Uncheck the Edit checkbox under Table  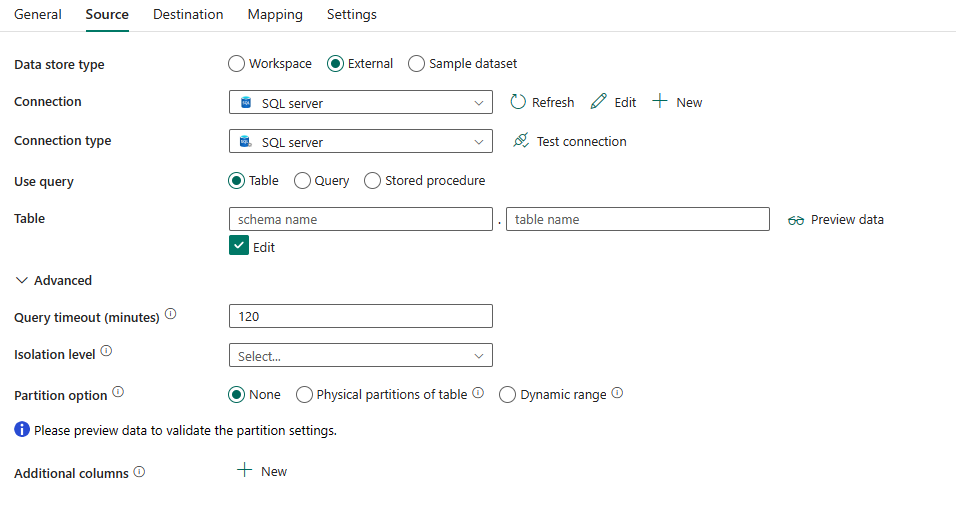click(x=239, y=246)
